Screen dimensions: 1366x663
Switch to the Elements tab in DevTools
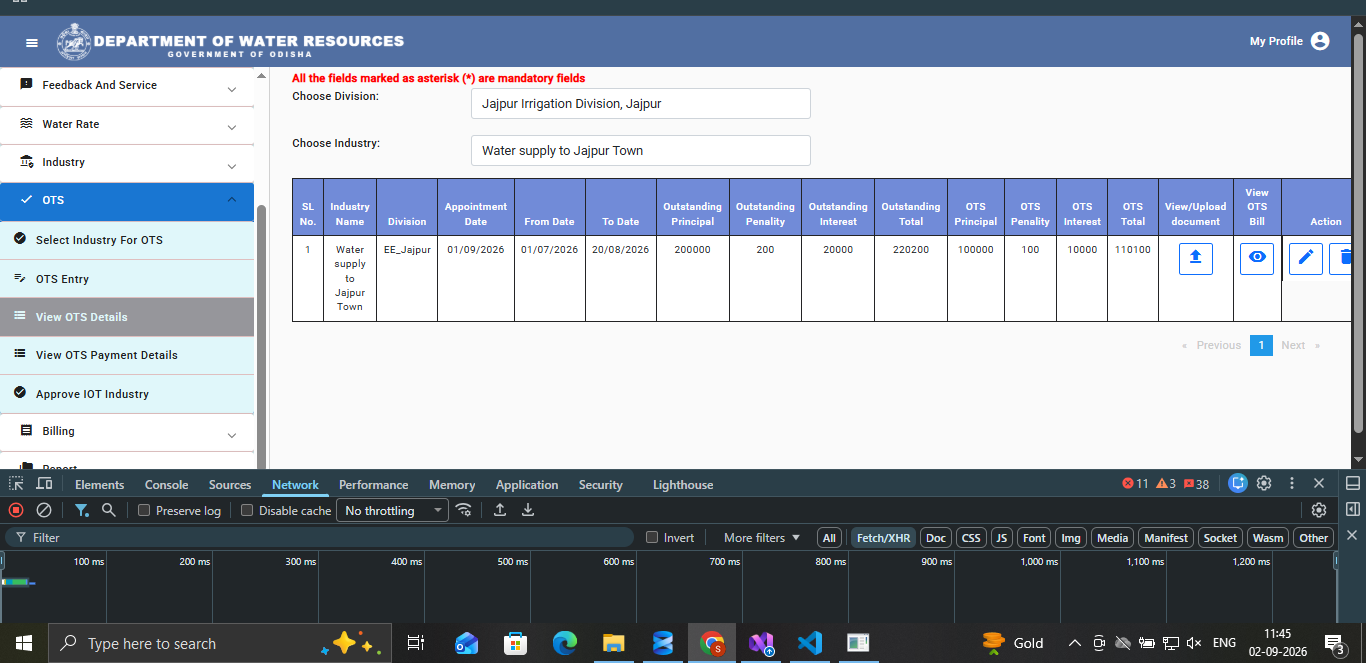[x=99, y=485]
